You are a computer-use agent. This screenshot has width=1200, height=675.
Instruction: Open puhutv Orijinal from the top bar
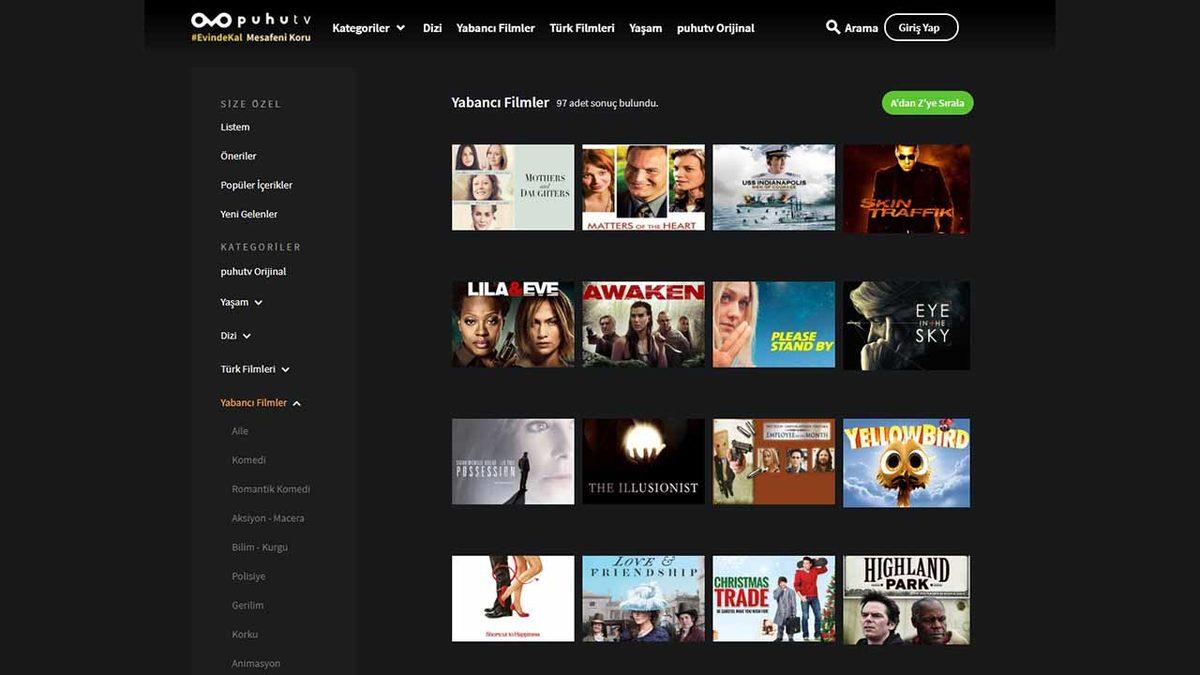pos(715,28)
